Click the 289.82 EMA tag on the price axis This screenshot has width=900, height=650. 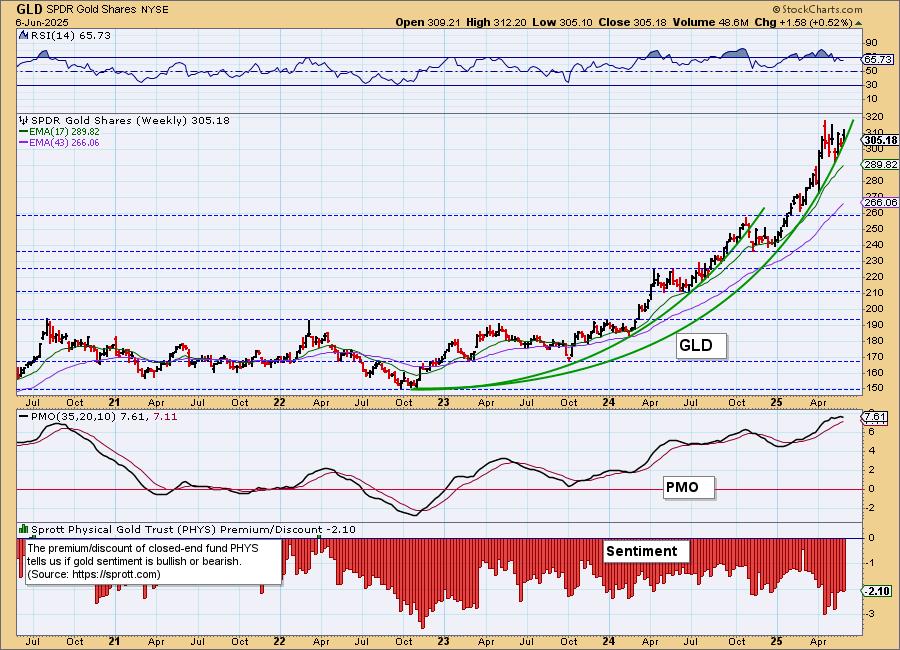(x=880, y=164)
